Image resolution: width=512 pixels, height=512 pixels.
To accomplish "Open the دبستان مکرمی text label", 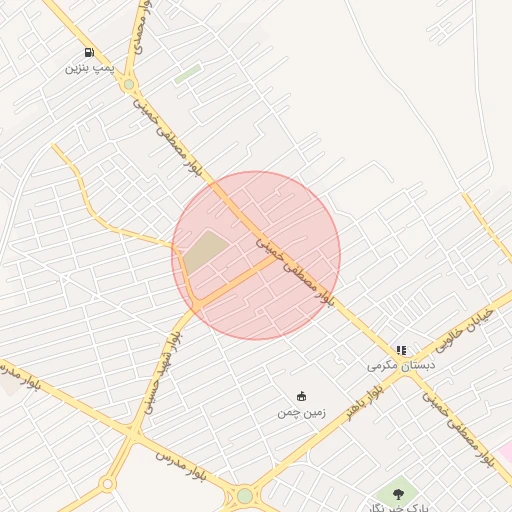I will point(401,365).
